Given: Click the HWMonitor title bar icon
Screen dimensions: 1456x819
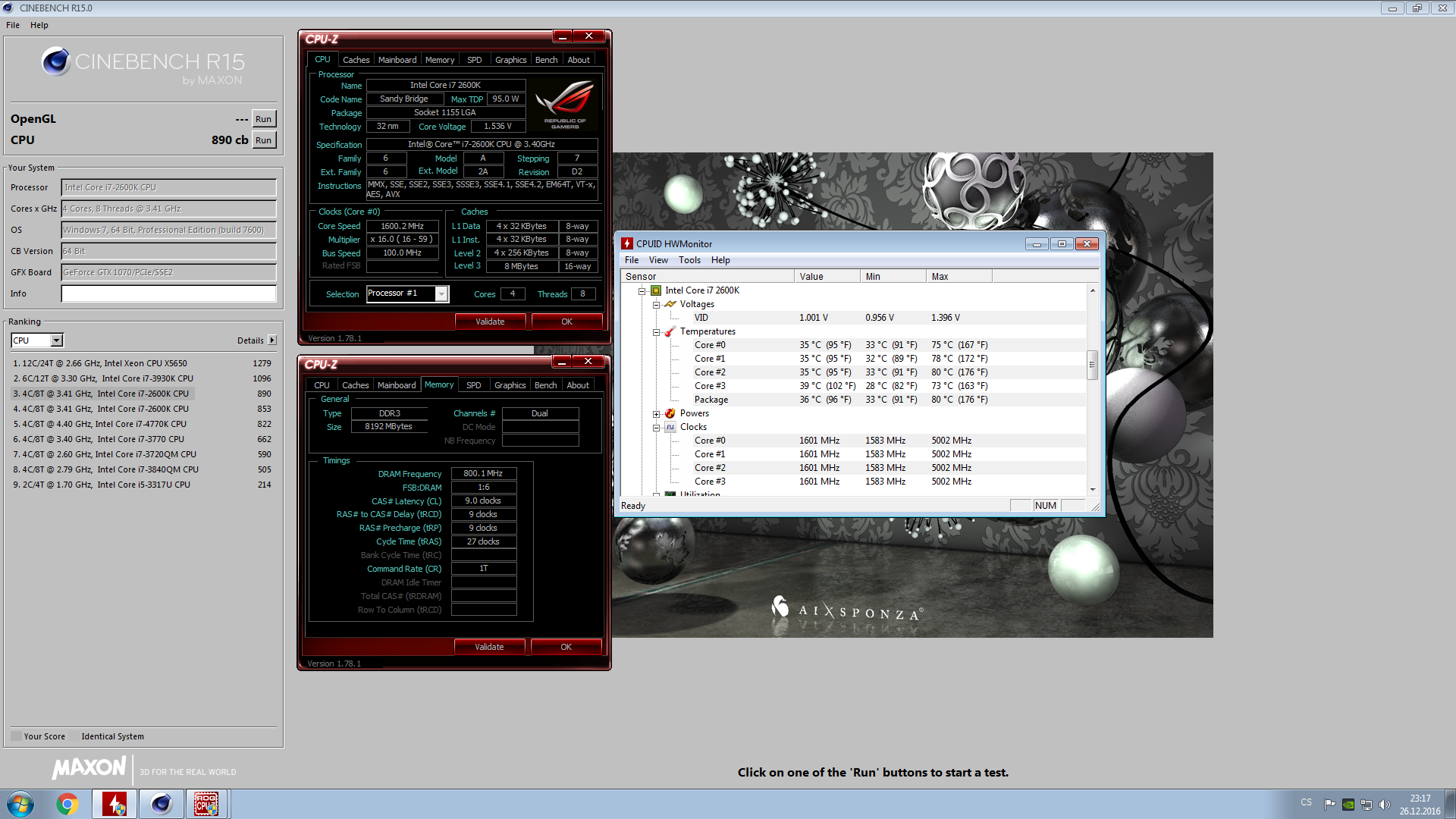Looking at the screenshot, I should coord(627,243).
